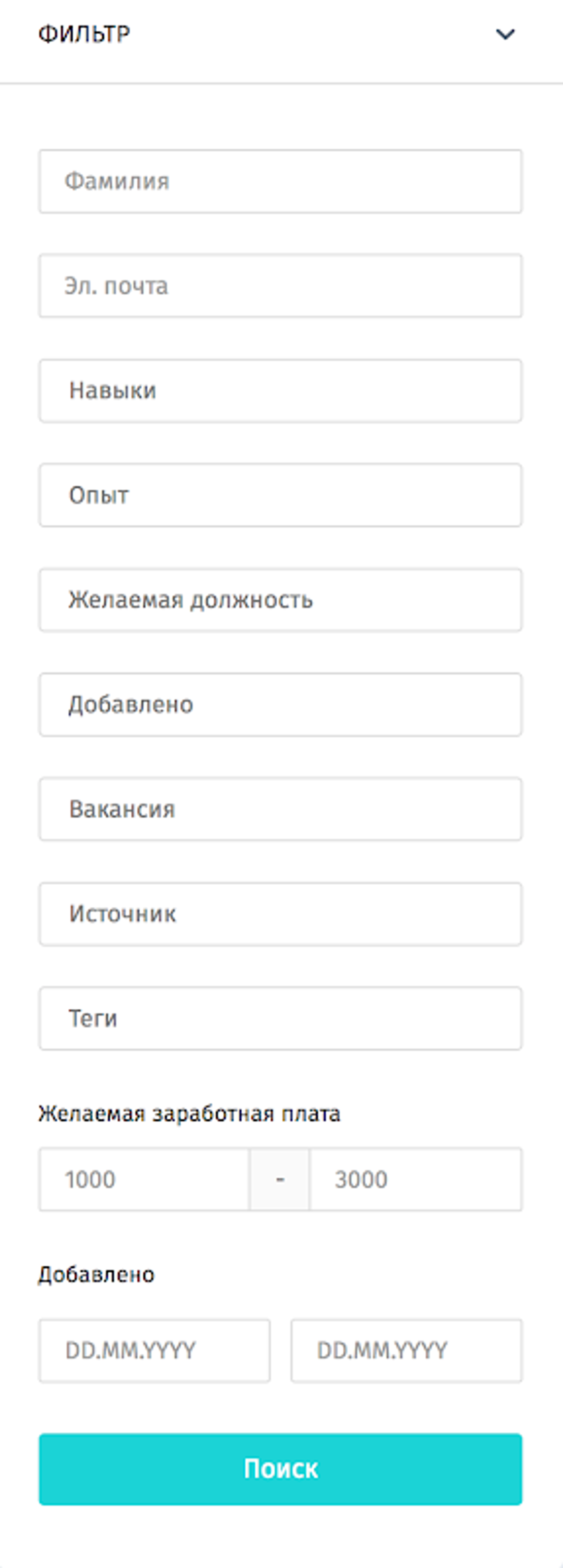The image size is (563, 1568).
Task: Click empty area below Поиск button
Action: click(x=280, y=1537)
